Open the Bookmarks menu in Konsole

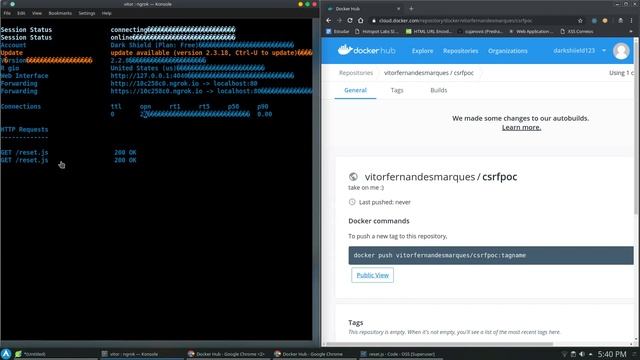(x=60, y=13)
